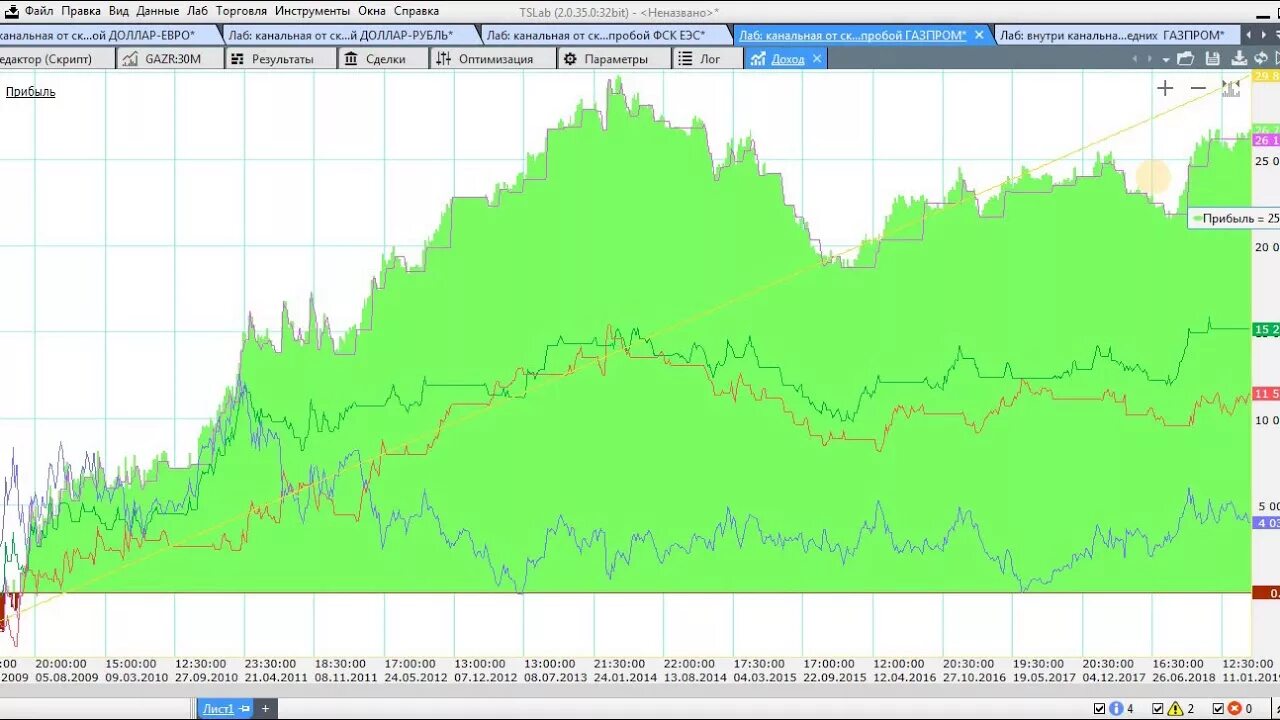Click the Лог list icon
Image resolution: width=1280 pixels, height=720 pixels.
[685, 59]
